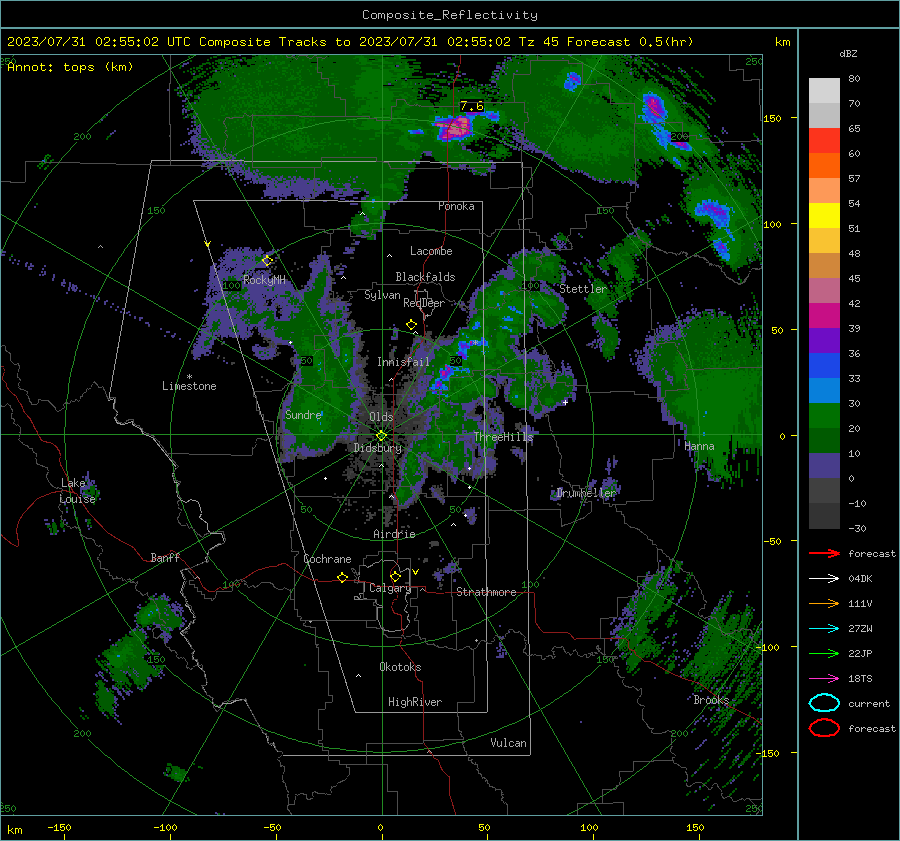Pick the light gray 80 dBZ swatch
The height and width of the screenshot is (841, 900).
pos(824,90)
